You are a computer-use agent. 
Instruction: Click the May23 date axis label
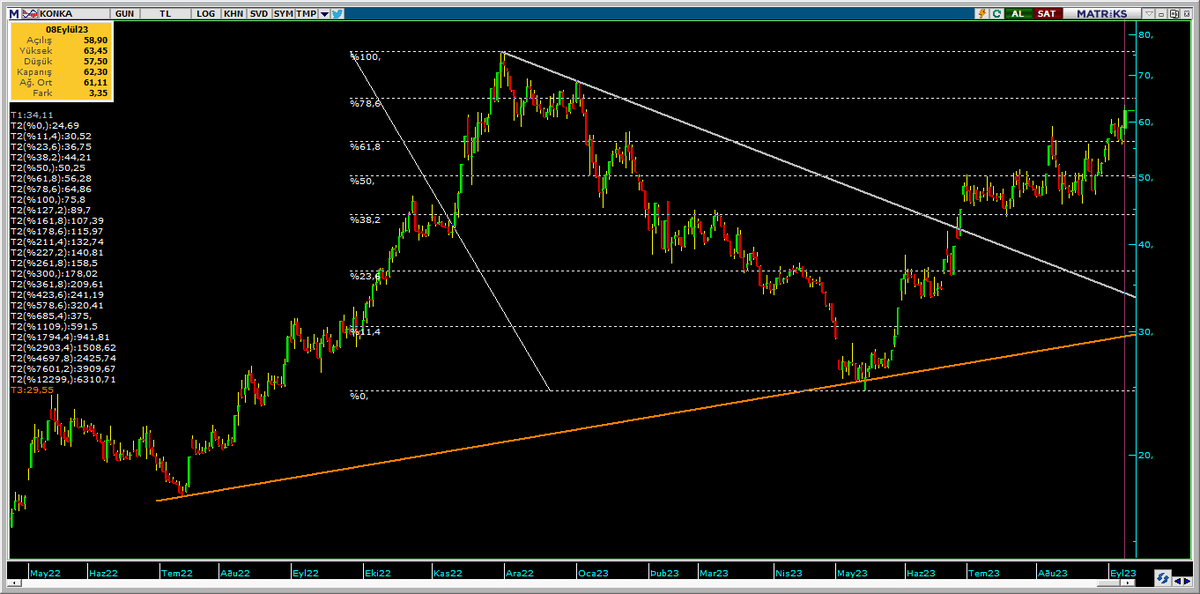pos(852,573)
